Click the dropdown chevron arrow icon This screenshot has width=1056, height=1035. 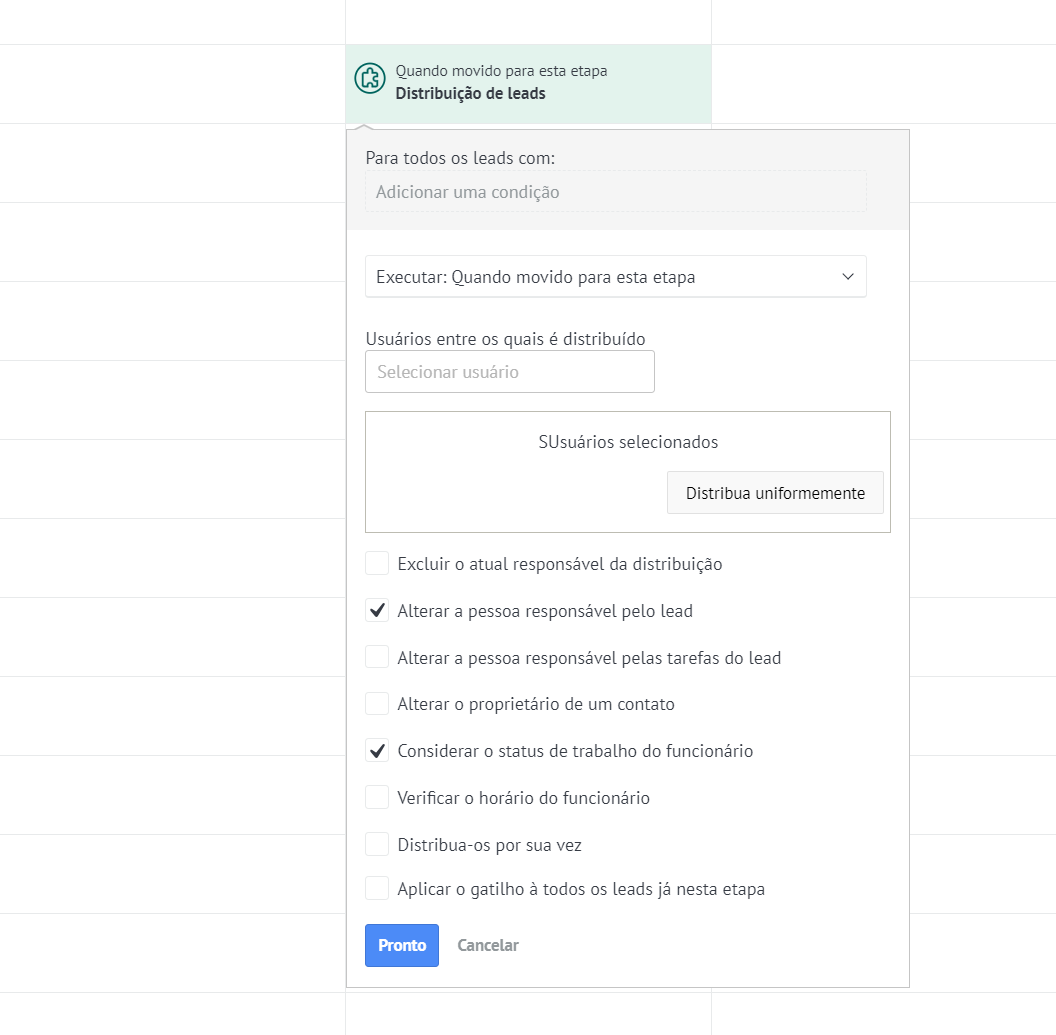(x=848, y=277)
